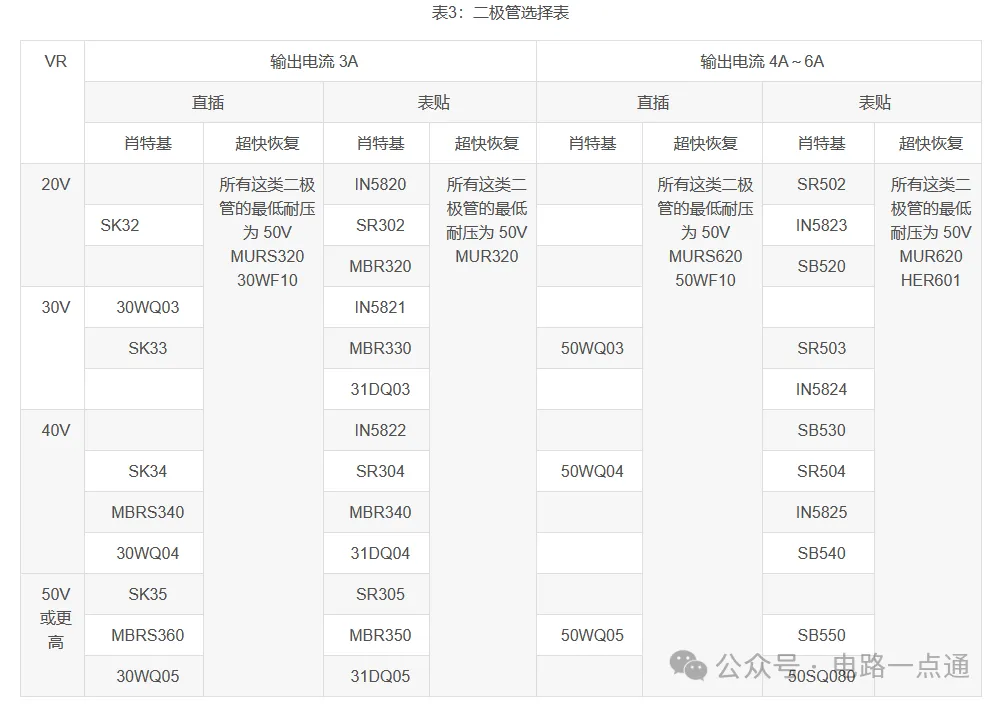Screen dimensions: 1001x706
Task: Click the 31DQ05 cell
Action: (377, 676)
